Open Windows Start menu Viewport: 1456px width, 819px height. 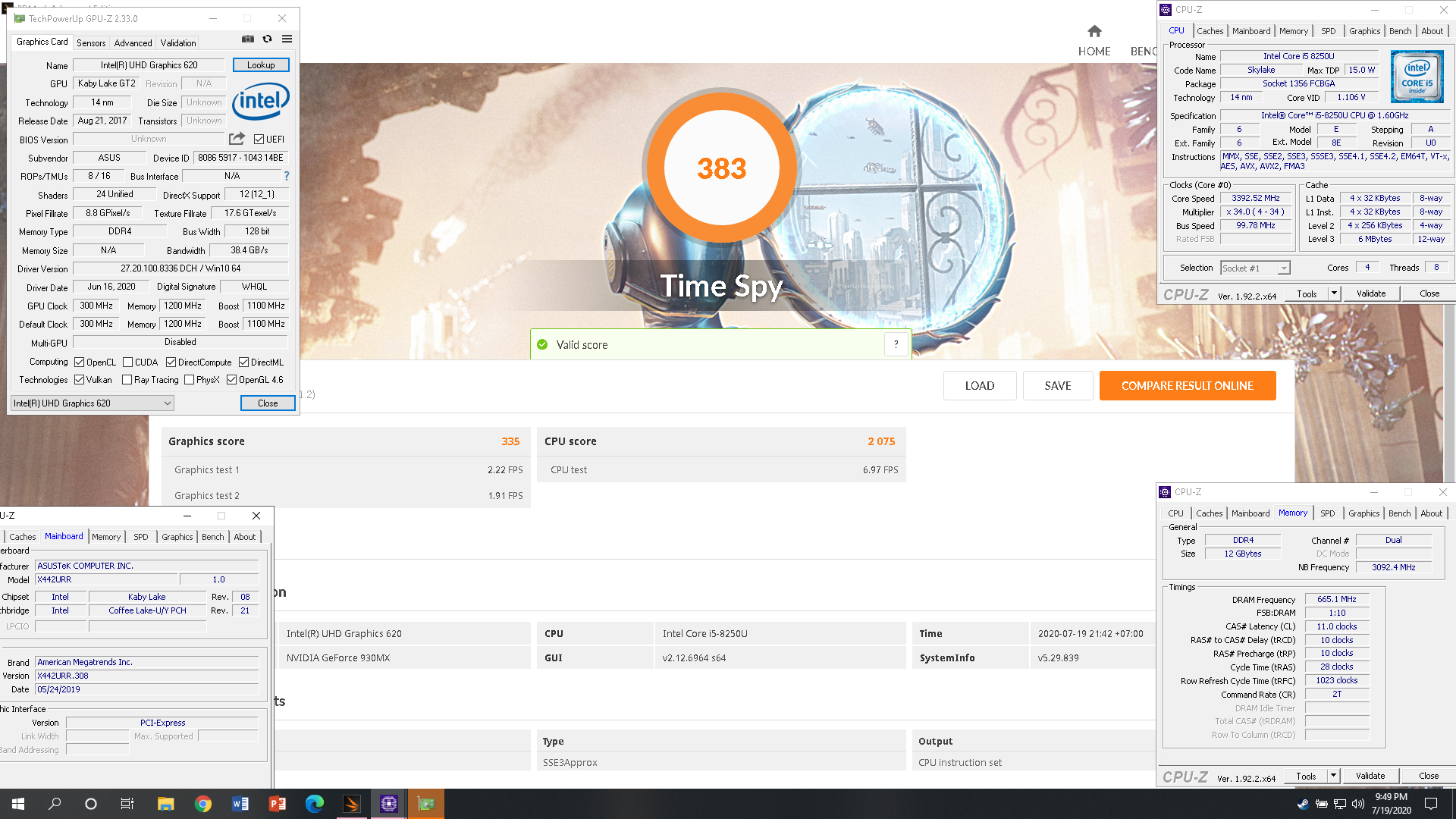(x=18, y=804)
